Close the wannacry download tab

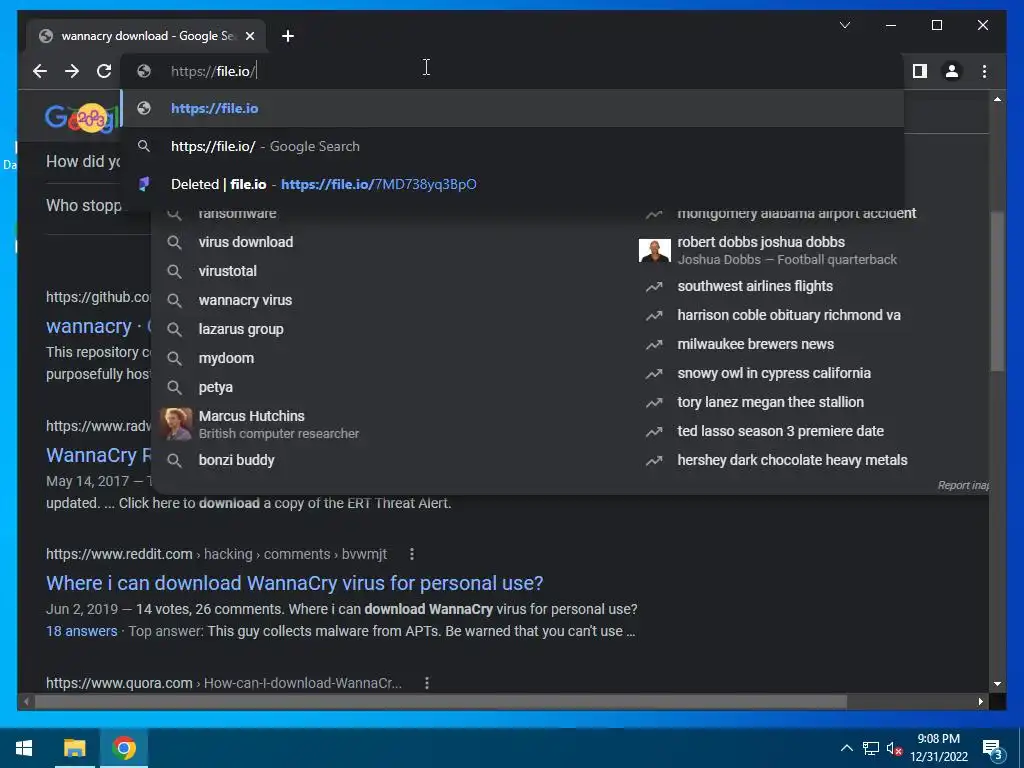click(249, 36)
